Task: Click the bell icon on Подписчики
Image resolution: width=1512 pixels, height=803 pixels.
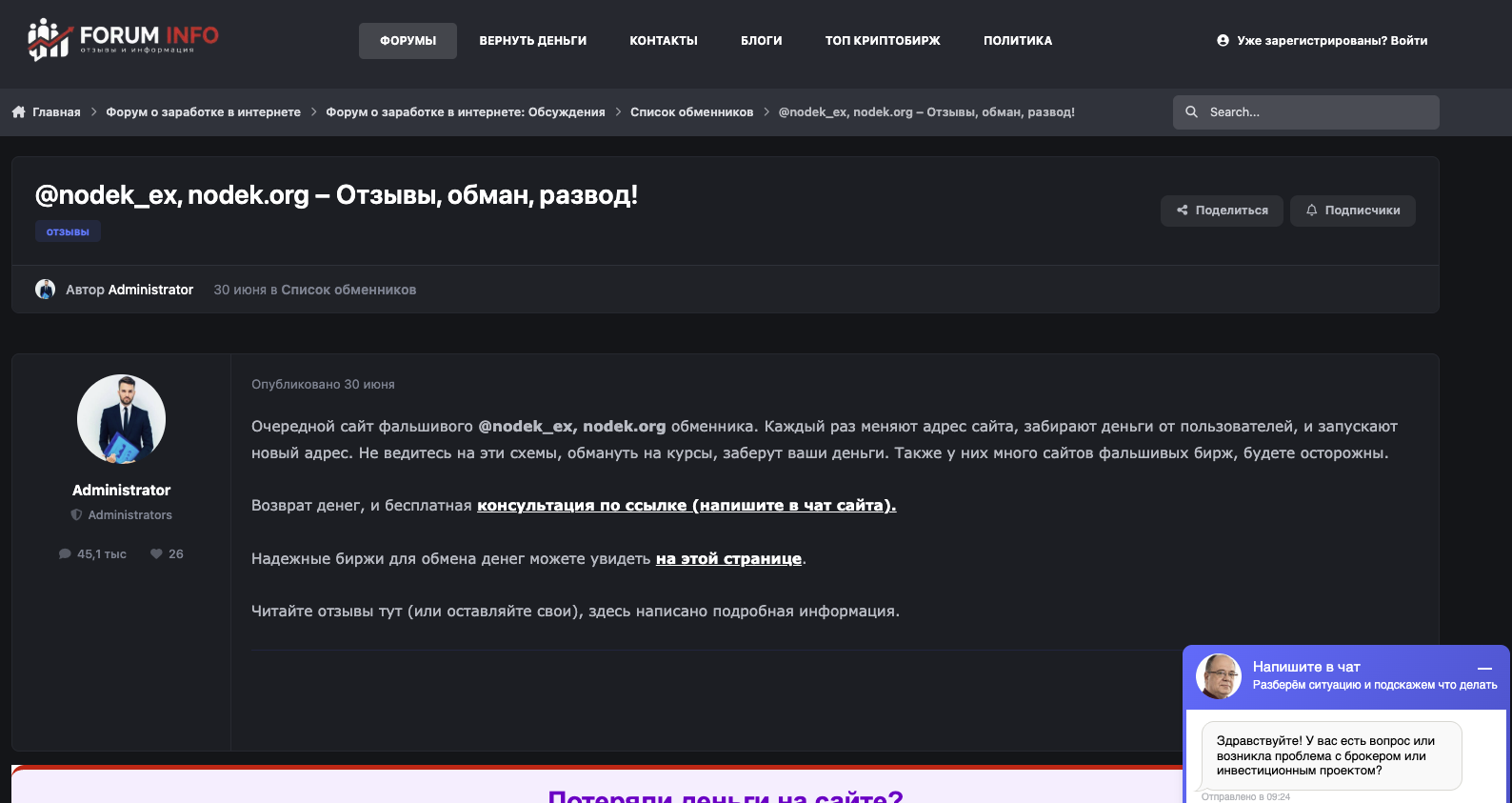Action: coord(1312,211)
